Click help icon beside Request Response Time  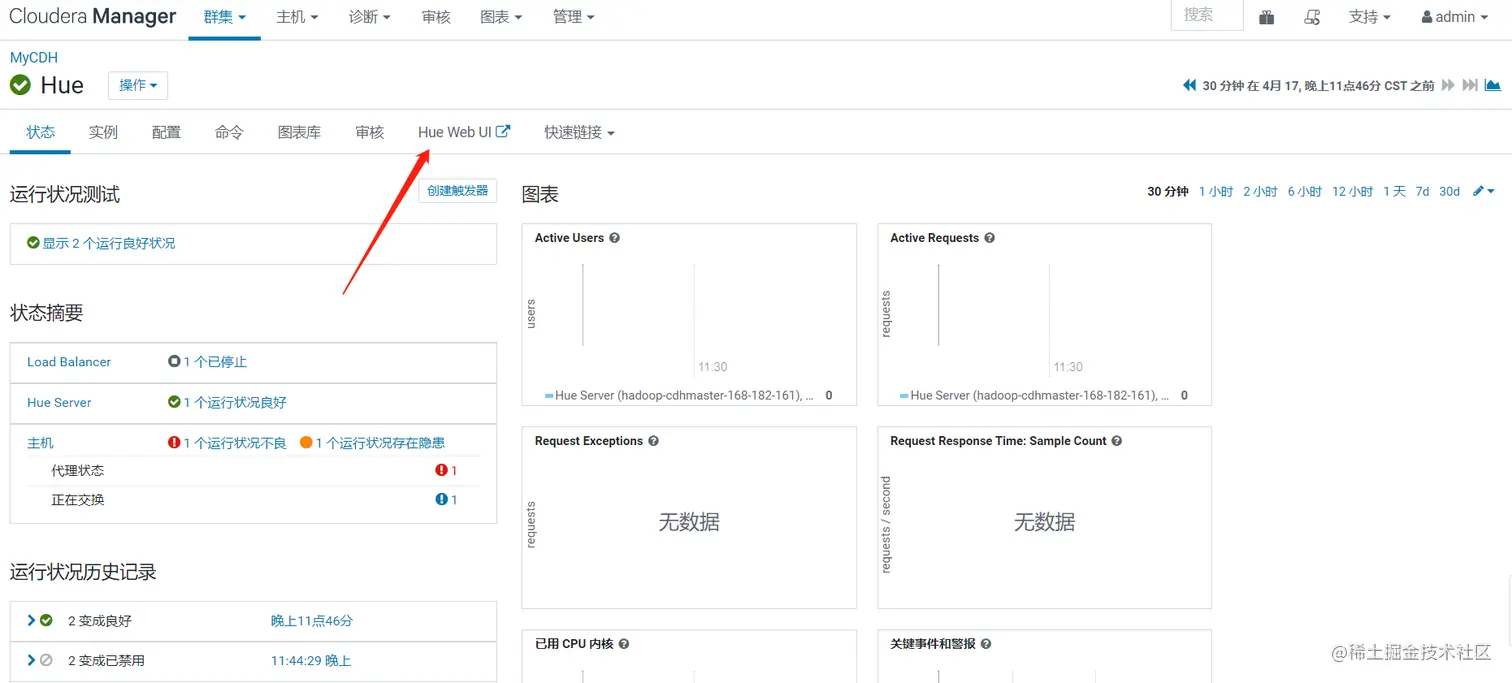click(x=1117, y=441)
